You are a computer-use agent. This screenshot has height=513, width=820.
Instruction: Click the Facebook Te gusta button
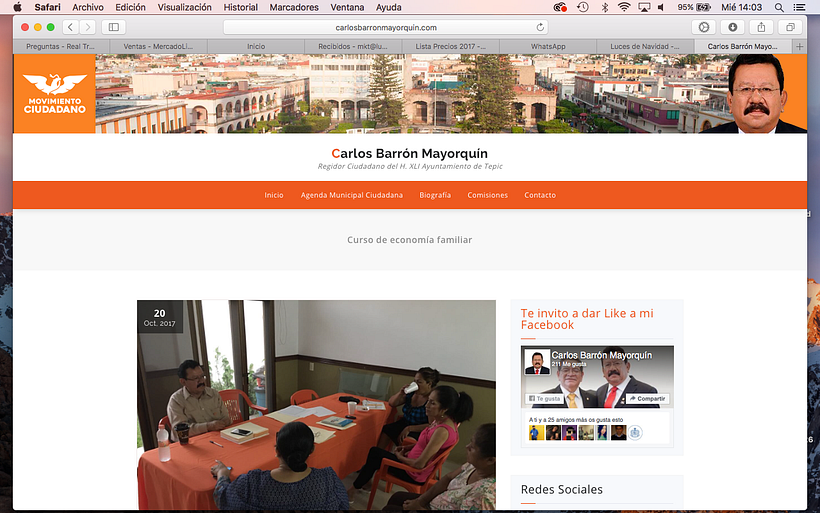point(544,398)
